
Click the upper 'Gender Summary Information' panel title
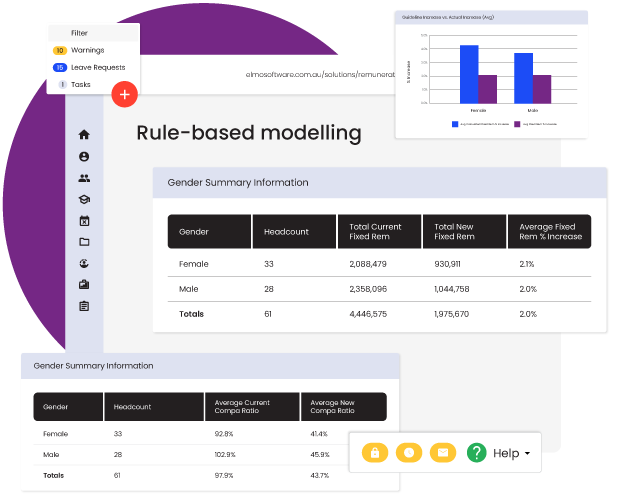tap(238, 183)
